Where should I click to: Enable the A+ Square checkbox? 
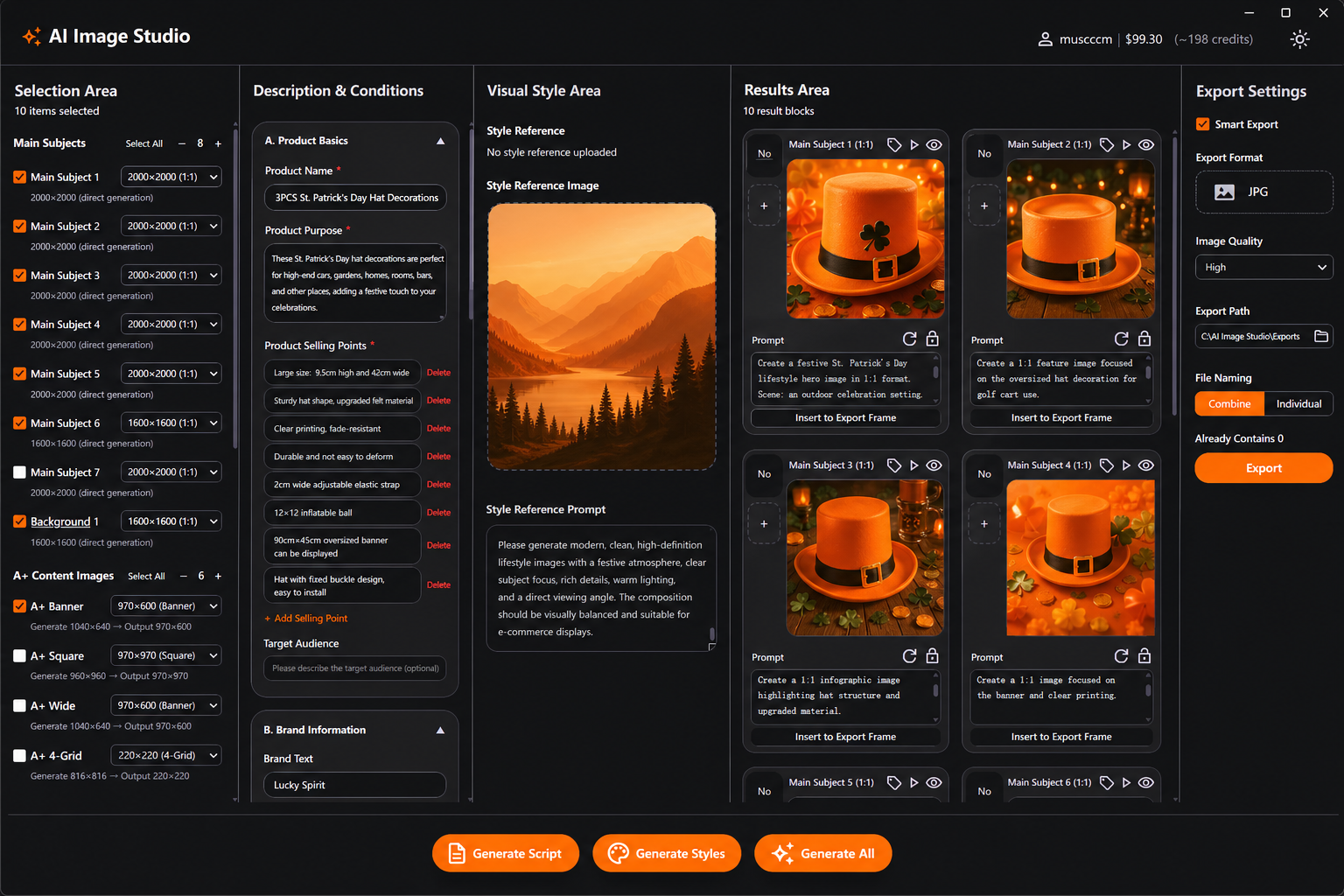click(x=19, y=654)
